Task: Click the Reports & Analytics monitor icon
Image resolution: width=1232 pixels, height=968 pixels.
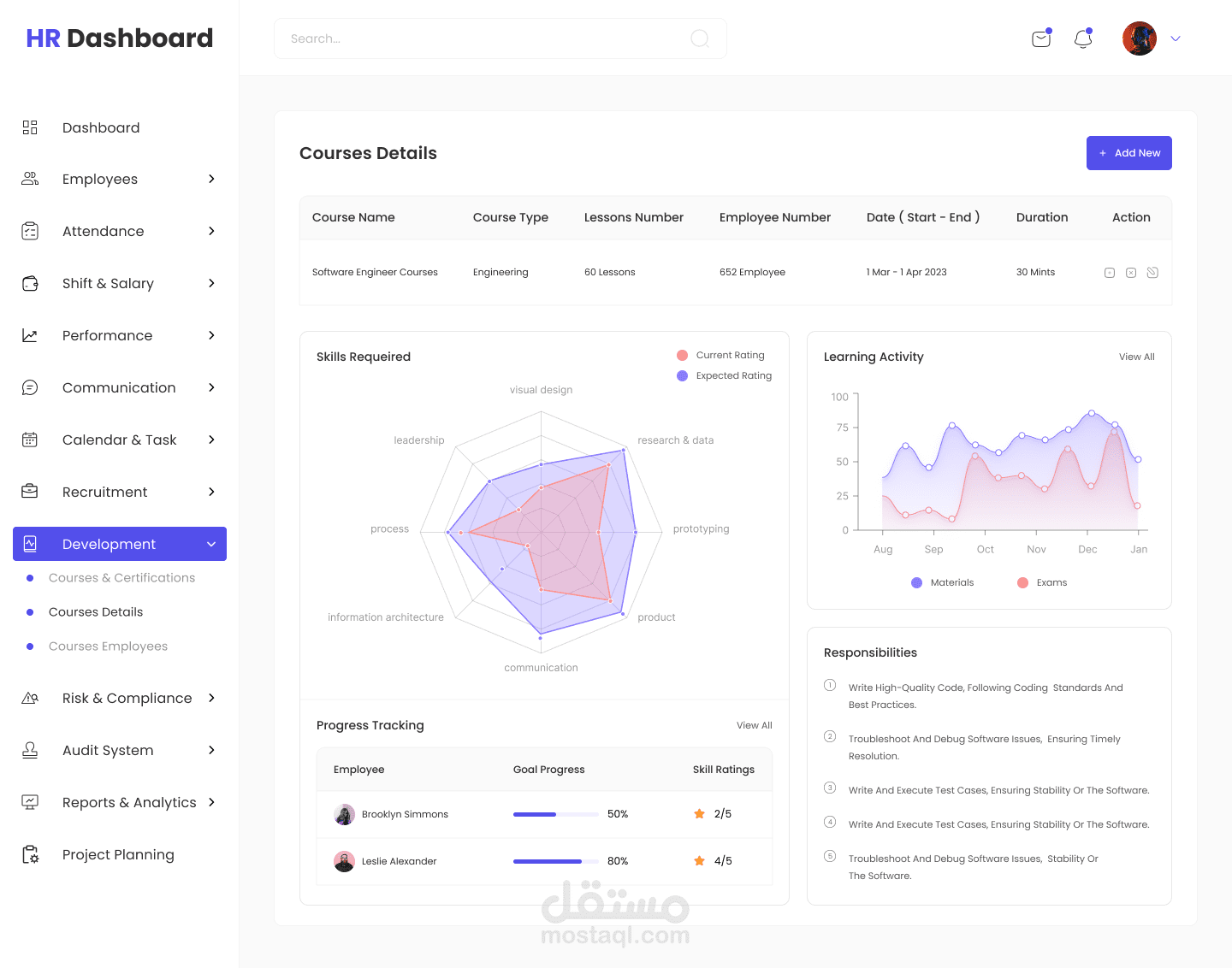Action: [30, 802]
